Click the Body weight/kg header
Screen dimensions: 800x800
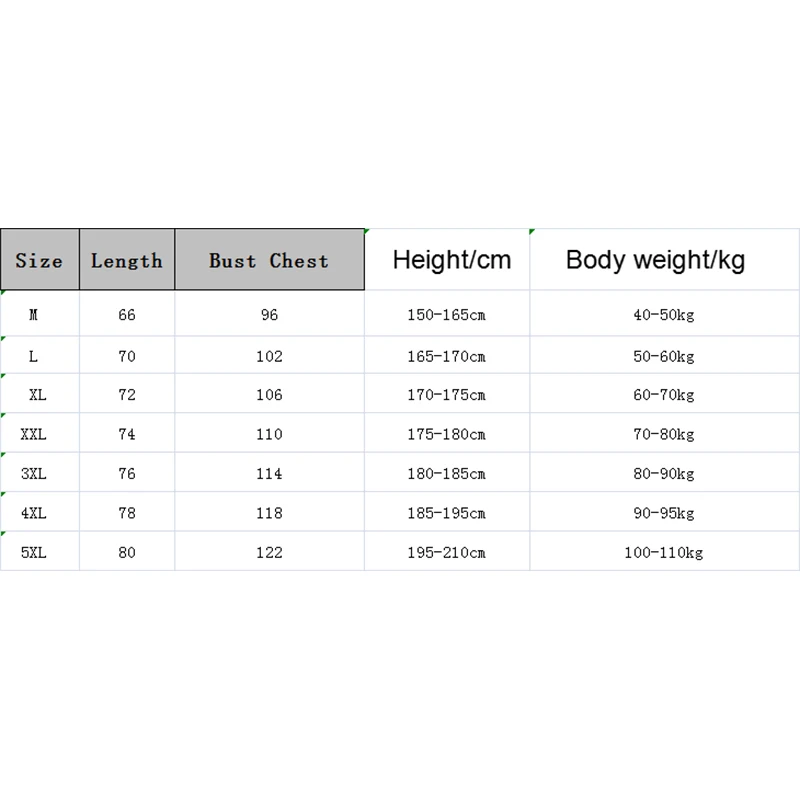pos(655,261)
